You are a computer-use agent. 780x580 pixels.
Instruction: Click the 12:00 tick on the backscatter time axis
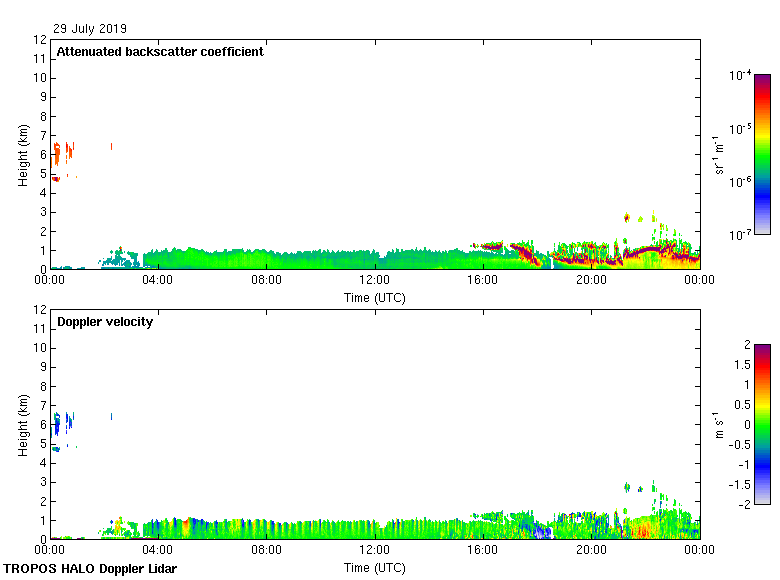point(374,280)
